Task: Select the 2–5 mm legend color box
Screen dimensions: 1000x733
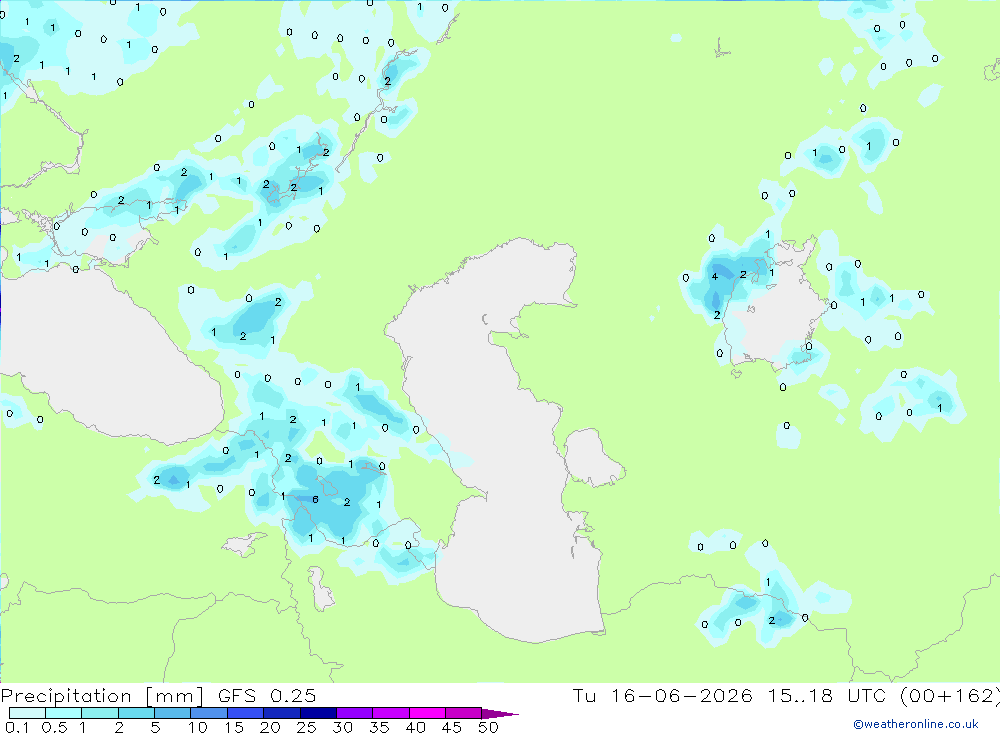Action: tap(136, 713)
